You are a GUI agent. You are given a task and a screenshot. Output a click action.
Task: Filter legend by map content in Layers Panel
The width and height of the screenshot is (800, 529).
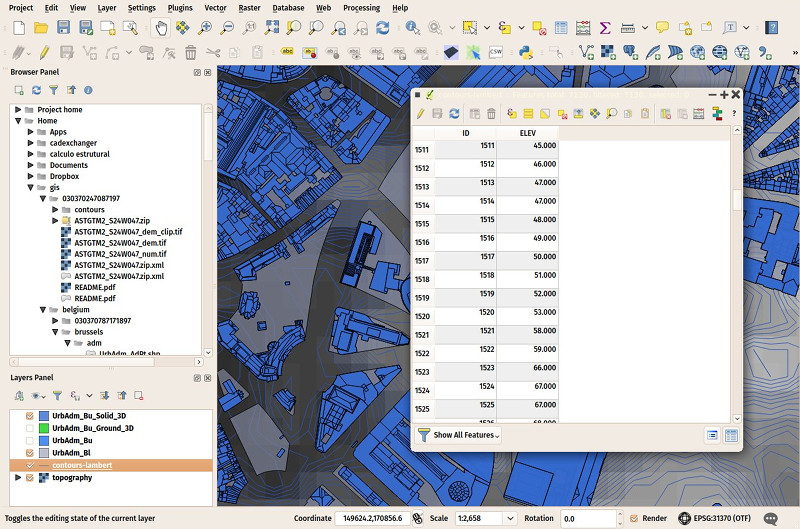coord(57,395)
